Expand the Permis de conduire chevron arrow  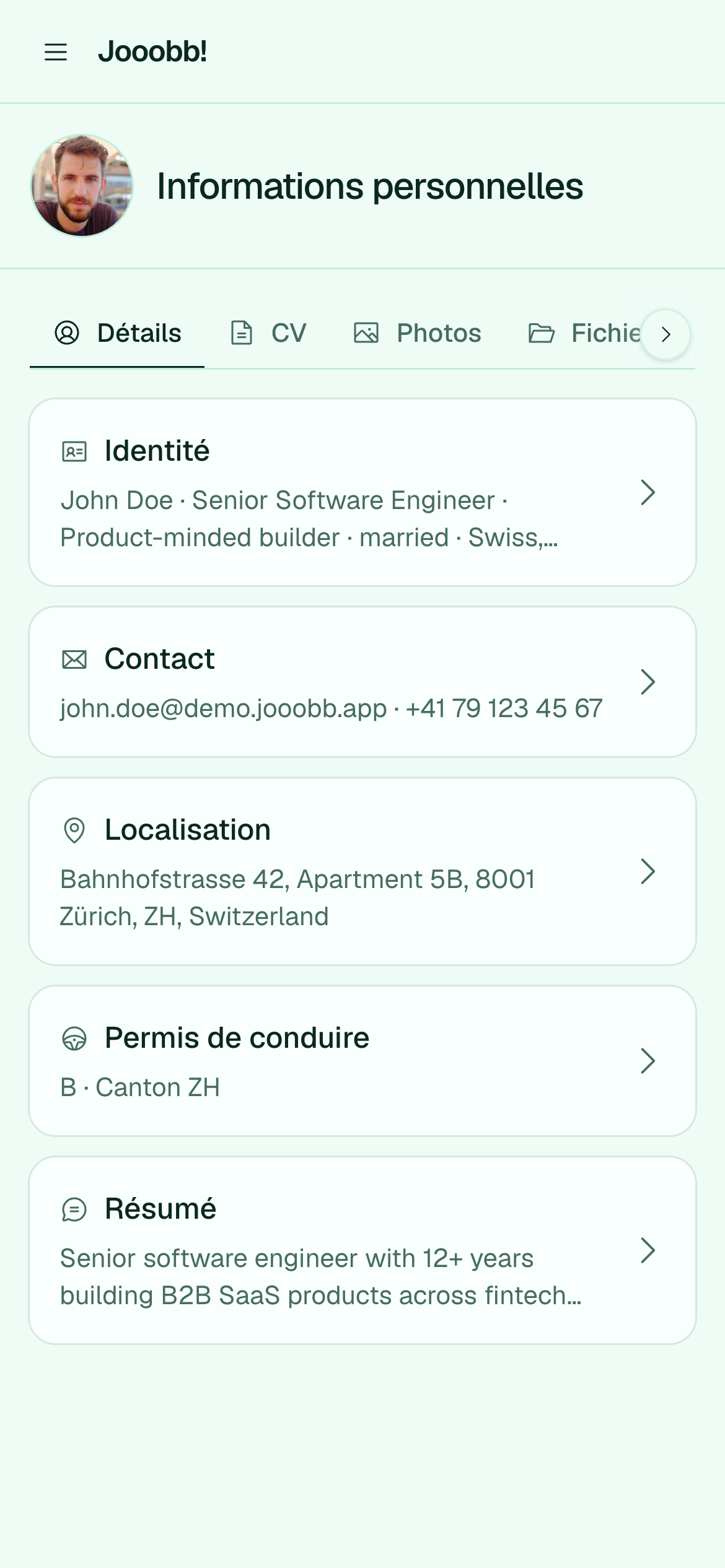click(648, 1061)
